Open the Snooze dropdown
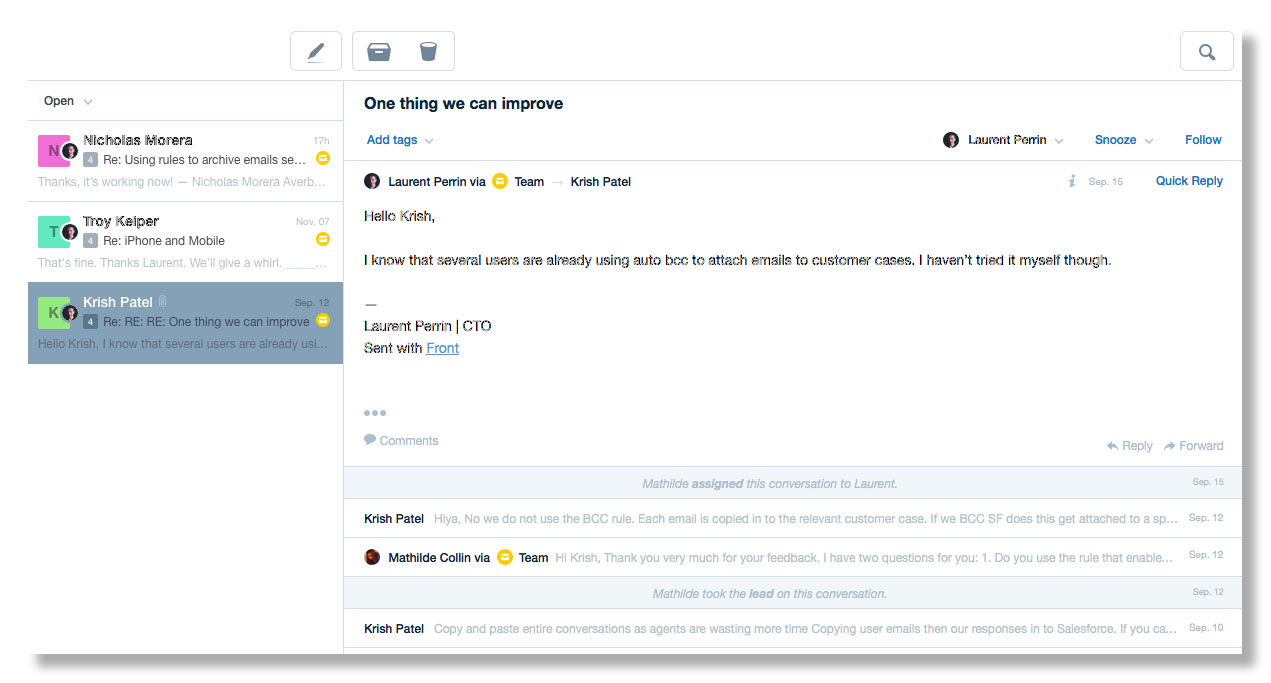 coord(1123,140)
